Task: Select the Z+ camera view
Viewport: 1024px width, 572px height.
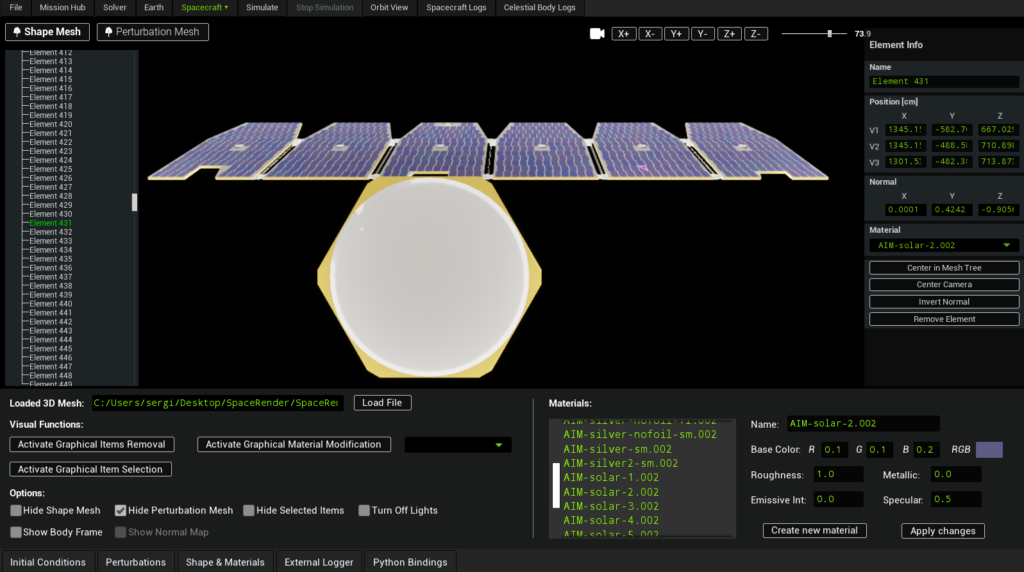Action: coord(729,34)
